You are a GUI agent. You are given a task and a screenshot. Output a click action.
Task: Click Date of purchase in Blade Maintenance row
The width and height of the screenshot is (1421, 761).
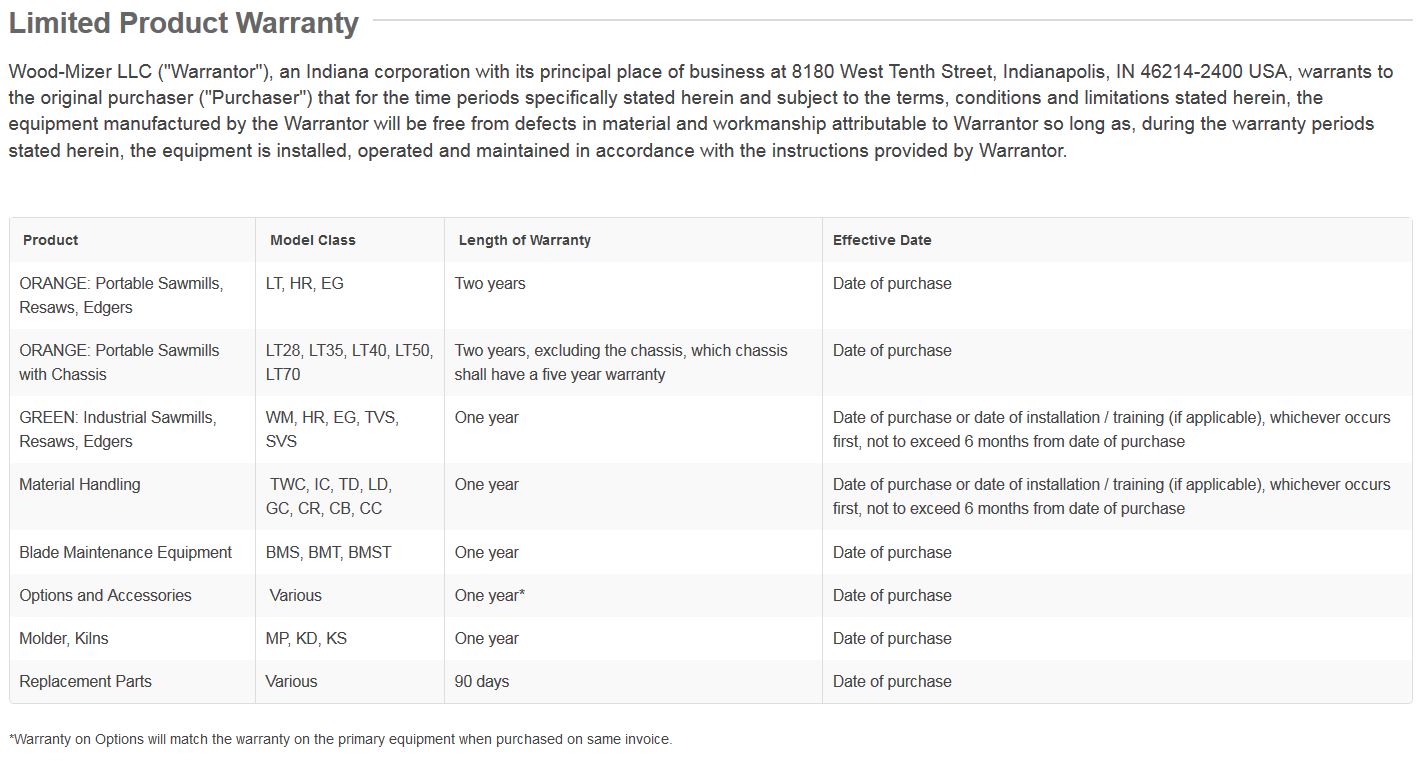coord(892,552)
